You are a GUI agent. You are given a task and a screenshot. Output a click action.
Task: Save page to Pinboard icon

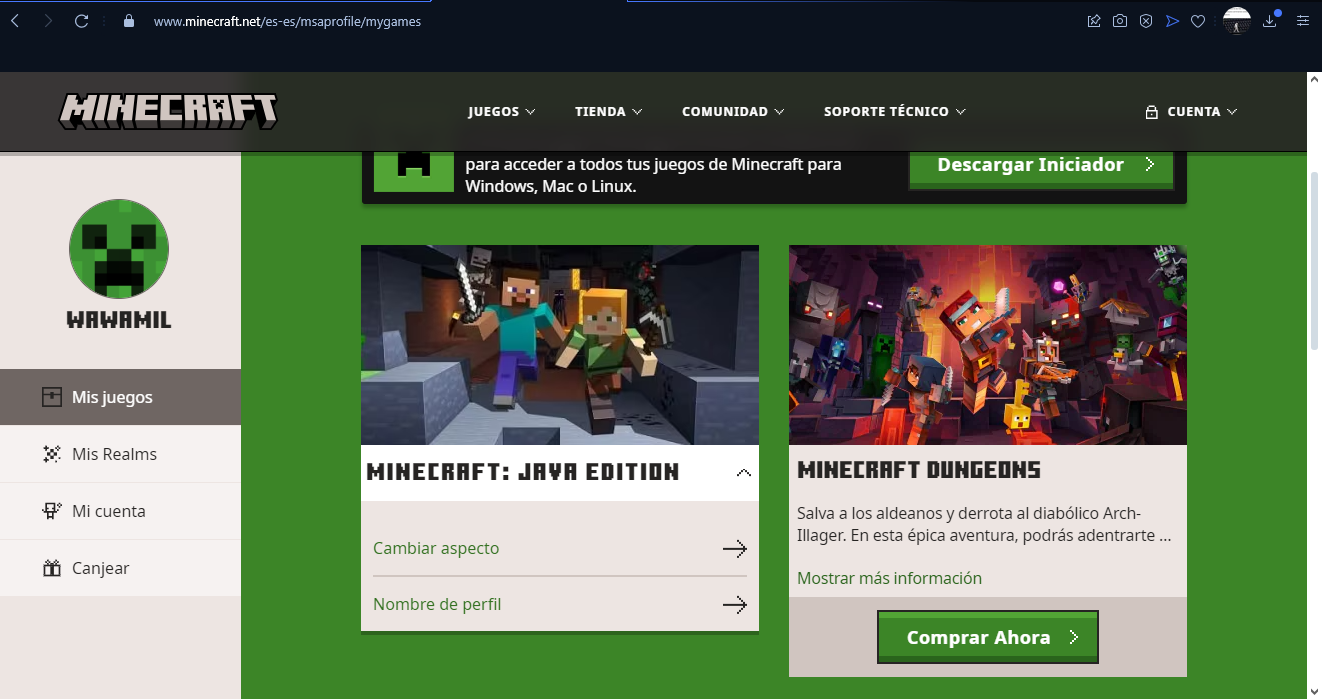click(x=1094, y=21)
